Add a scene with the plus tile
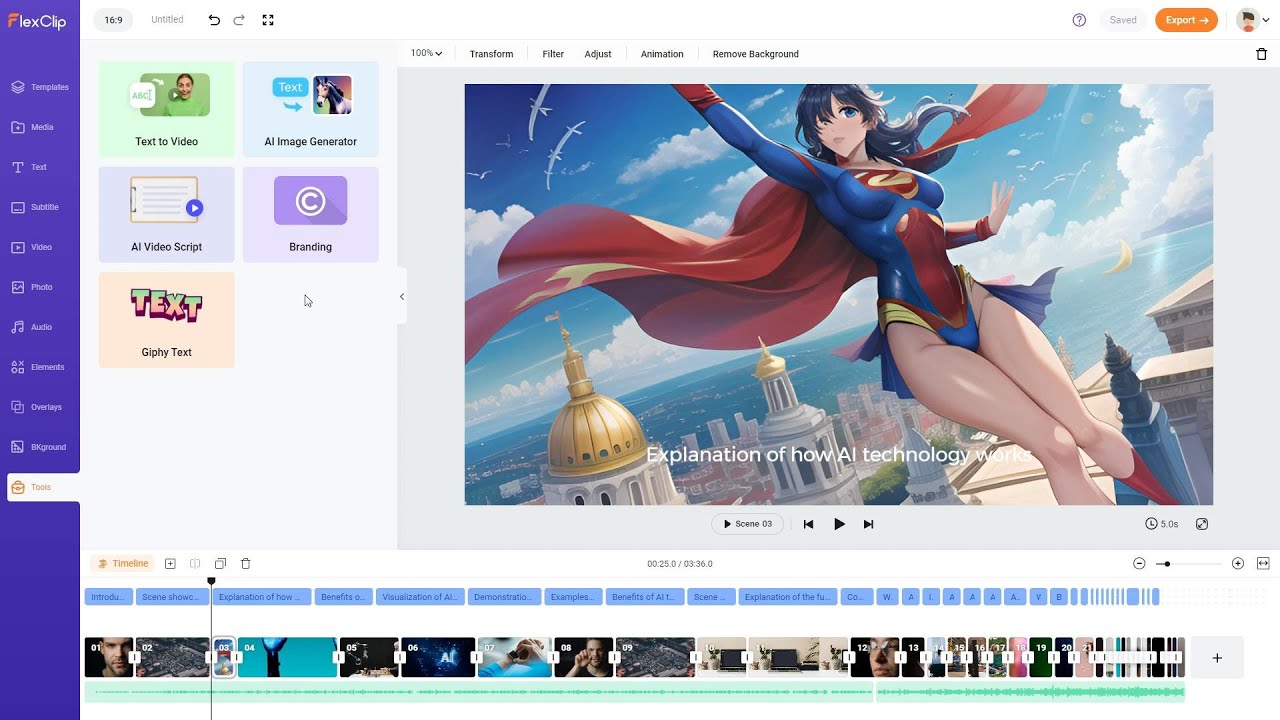The image size is (1280, 720). [x=1217, y=657]
